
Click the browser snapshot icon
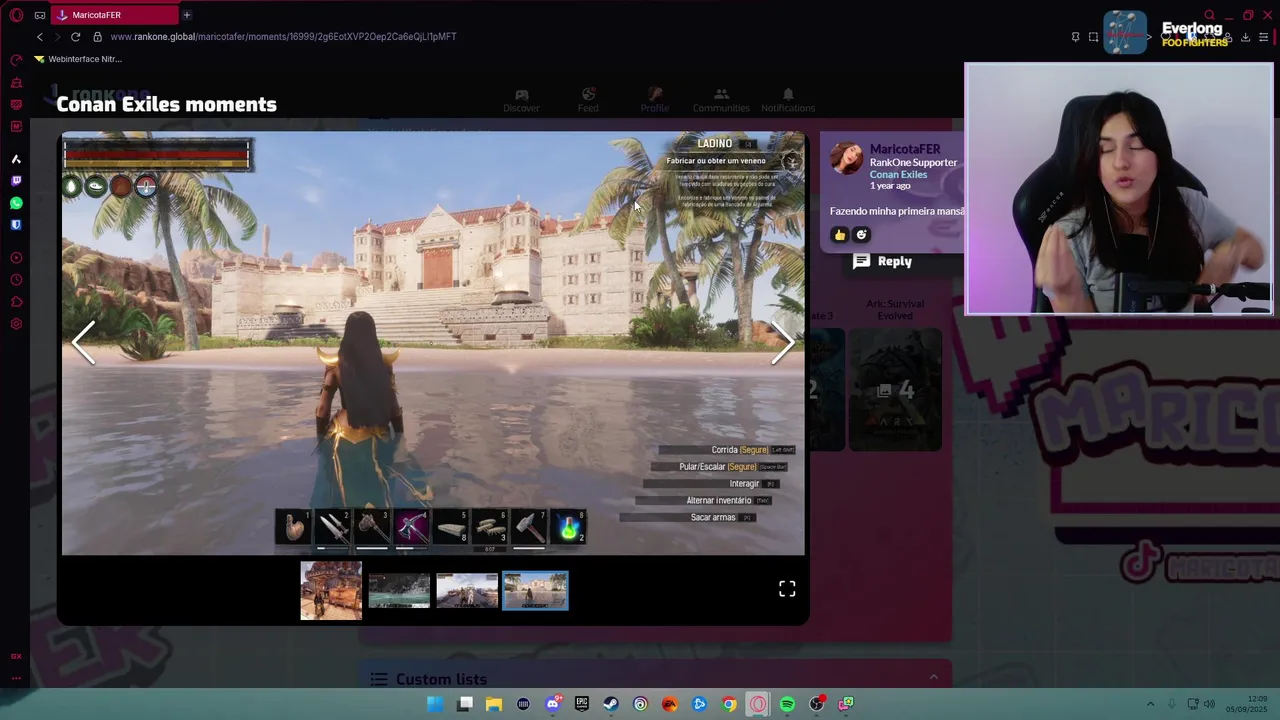[1093, 37]
